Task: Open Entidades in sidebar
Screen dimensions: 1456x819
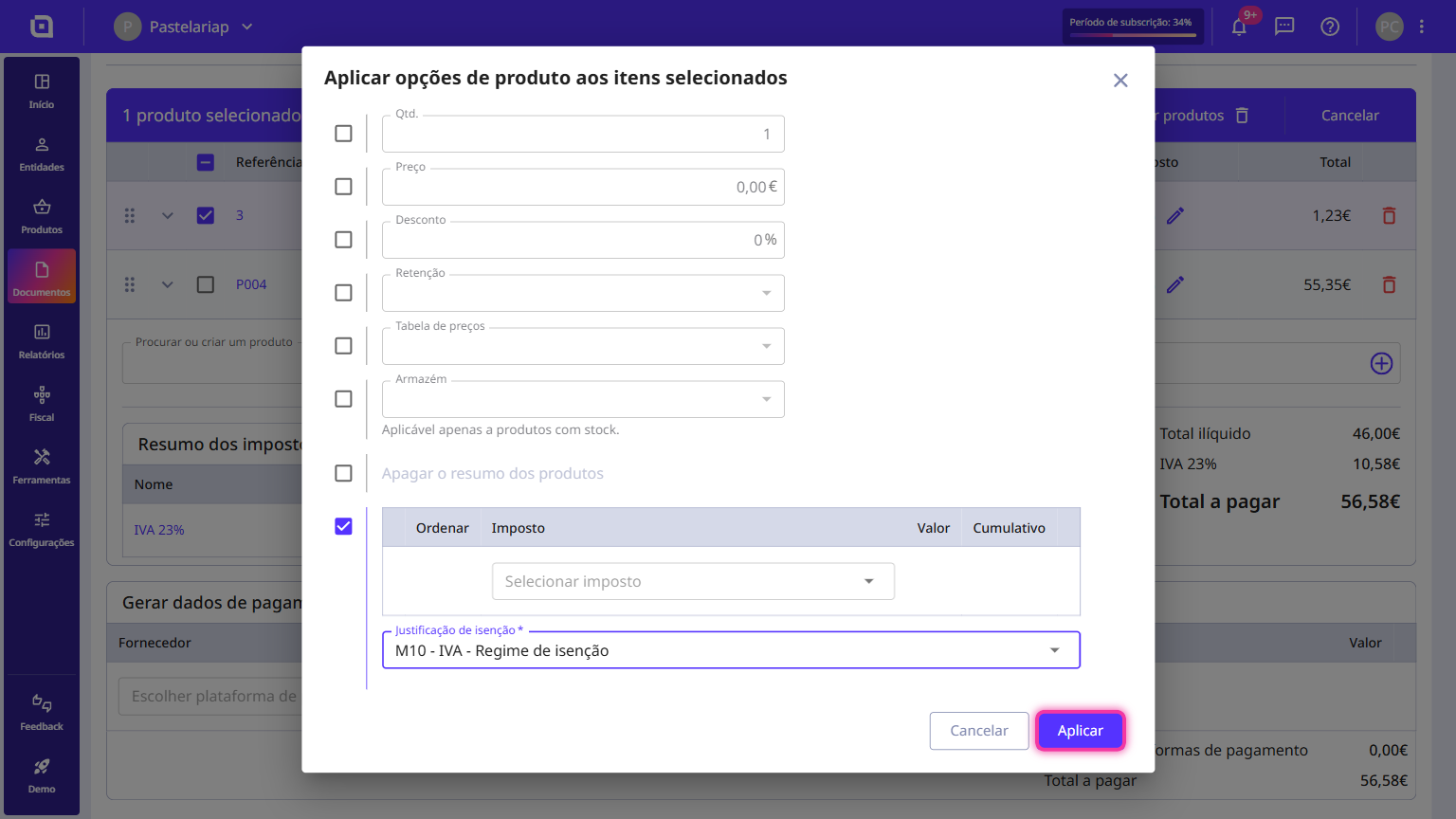Action: pyautogui.click(x=42, y=154)
